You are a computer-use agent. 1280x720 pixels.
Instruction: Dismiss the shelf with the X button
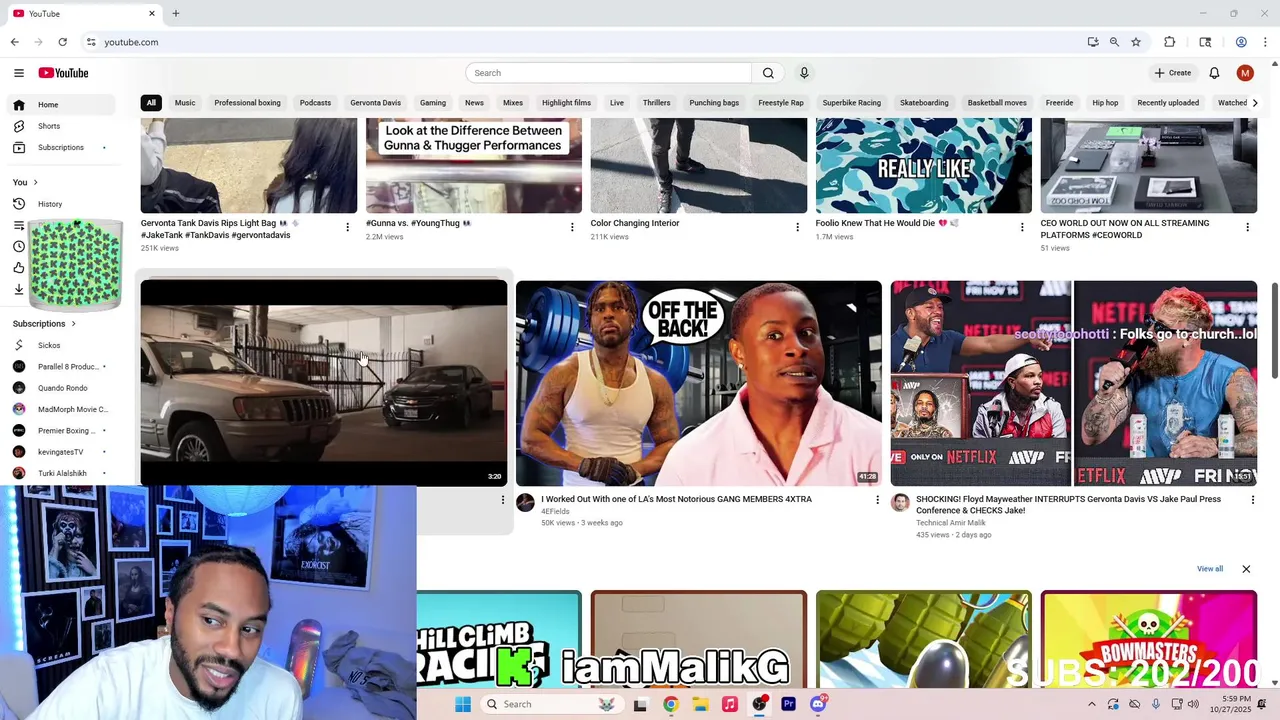pos(1246,569)
